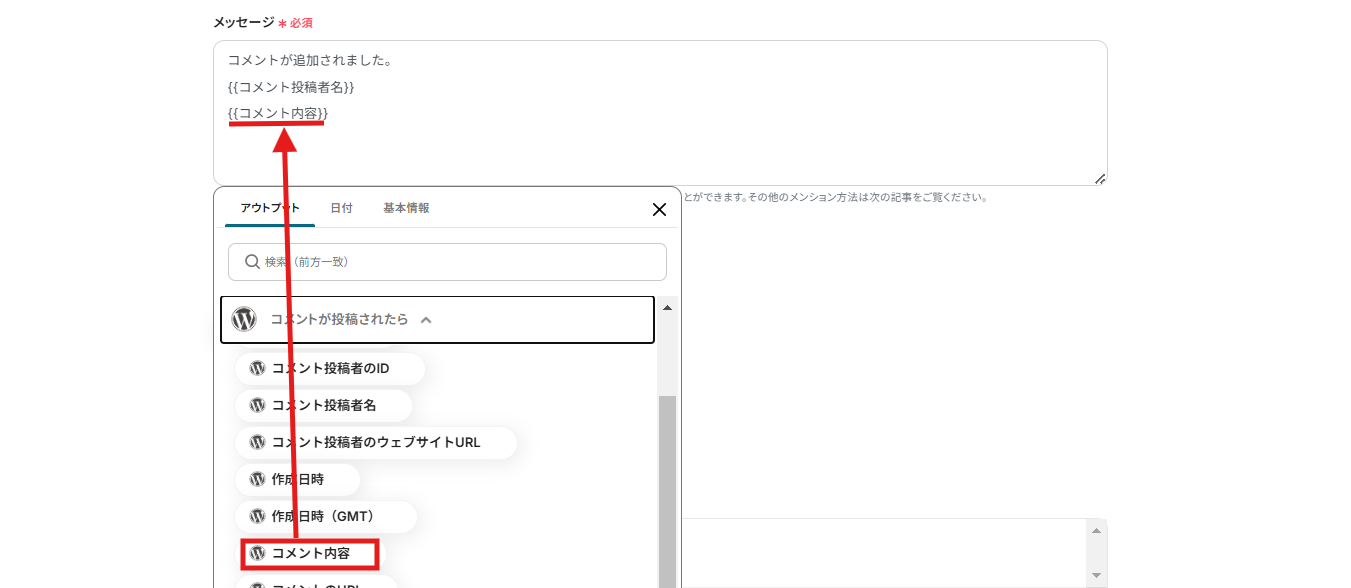Click the WordPress logo in the section header
Image resolution: width=1351 pixels, height=588 pixels.
point(244,320)
